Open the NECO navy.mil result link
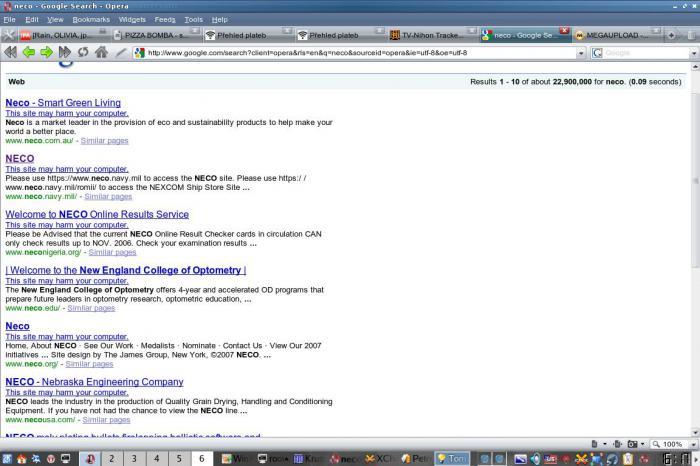Viewport: 700px width, 466px height. point(20,158)
